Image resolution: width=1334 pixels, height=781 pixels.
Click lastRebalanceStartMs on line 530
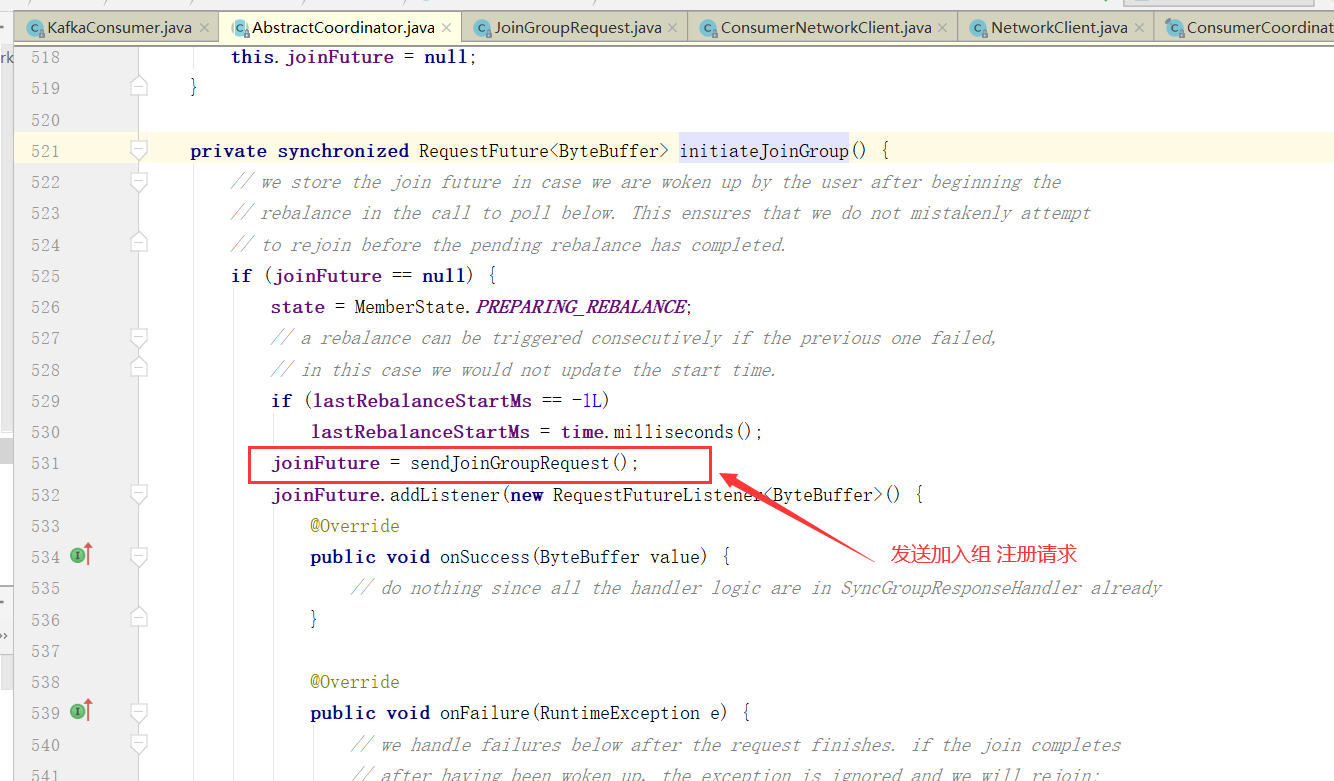click(x=421, y=432)
